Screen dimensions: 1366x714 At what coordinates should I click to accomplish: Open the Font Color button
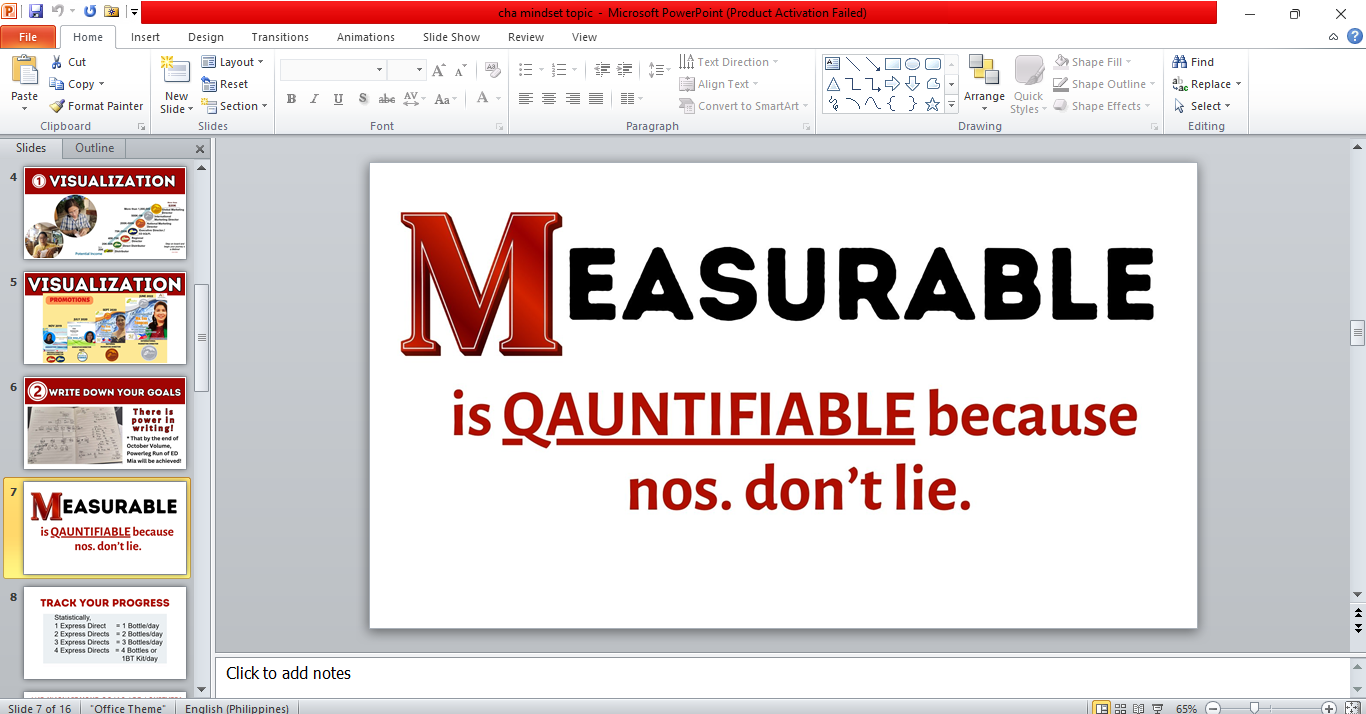click(483, 98)
